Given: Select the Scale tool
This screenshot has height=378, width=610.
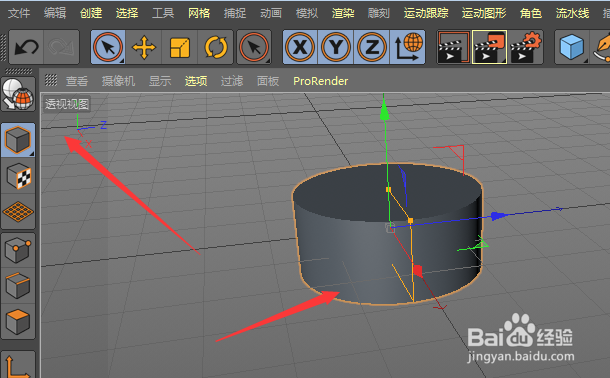Looking at the screenshot, I should [179, 47].
